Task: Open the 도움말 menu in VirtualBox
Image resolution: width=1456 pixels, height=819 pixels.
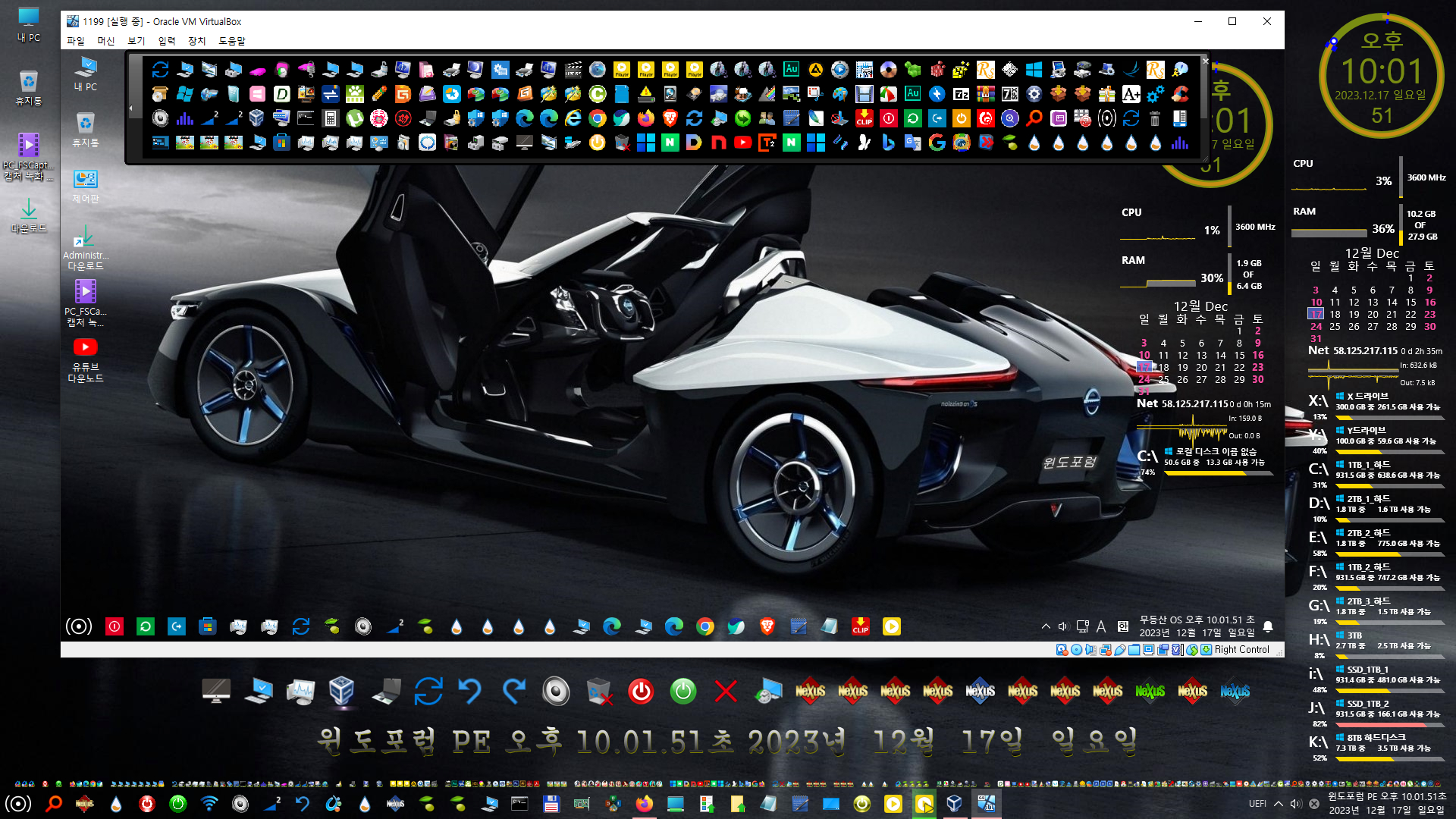Action: click(x=232, y=41)
